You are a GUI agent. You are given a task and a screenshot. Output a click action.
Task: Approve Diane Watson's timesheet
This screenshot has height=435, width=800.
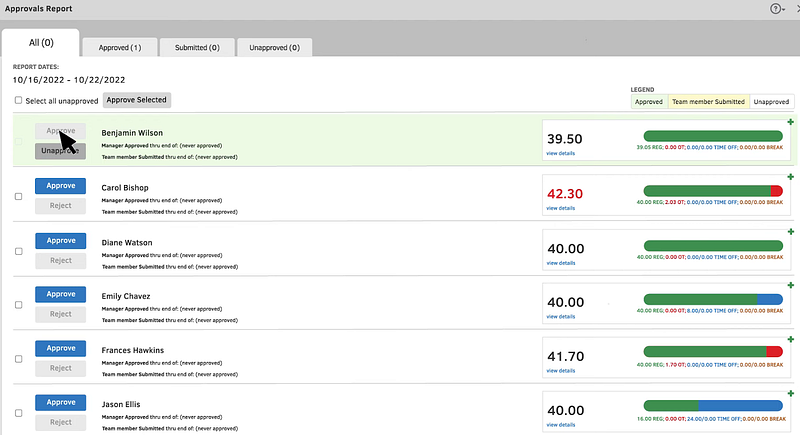tap(60, 240)
